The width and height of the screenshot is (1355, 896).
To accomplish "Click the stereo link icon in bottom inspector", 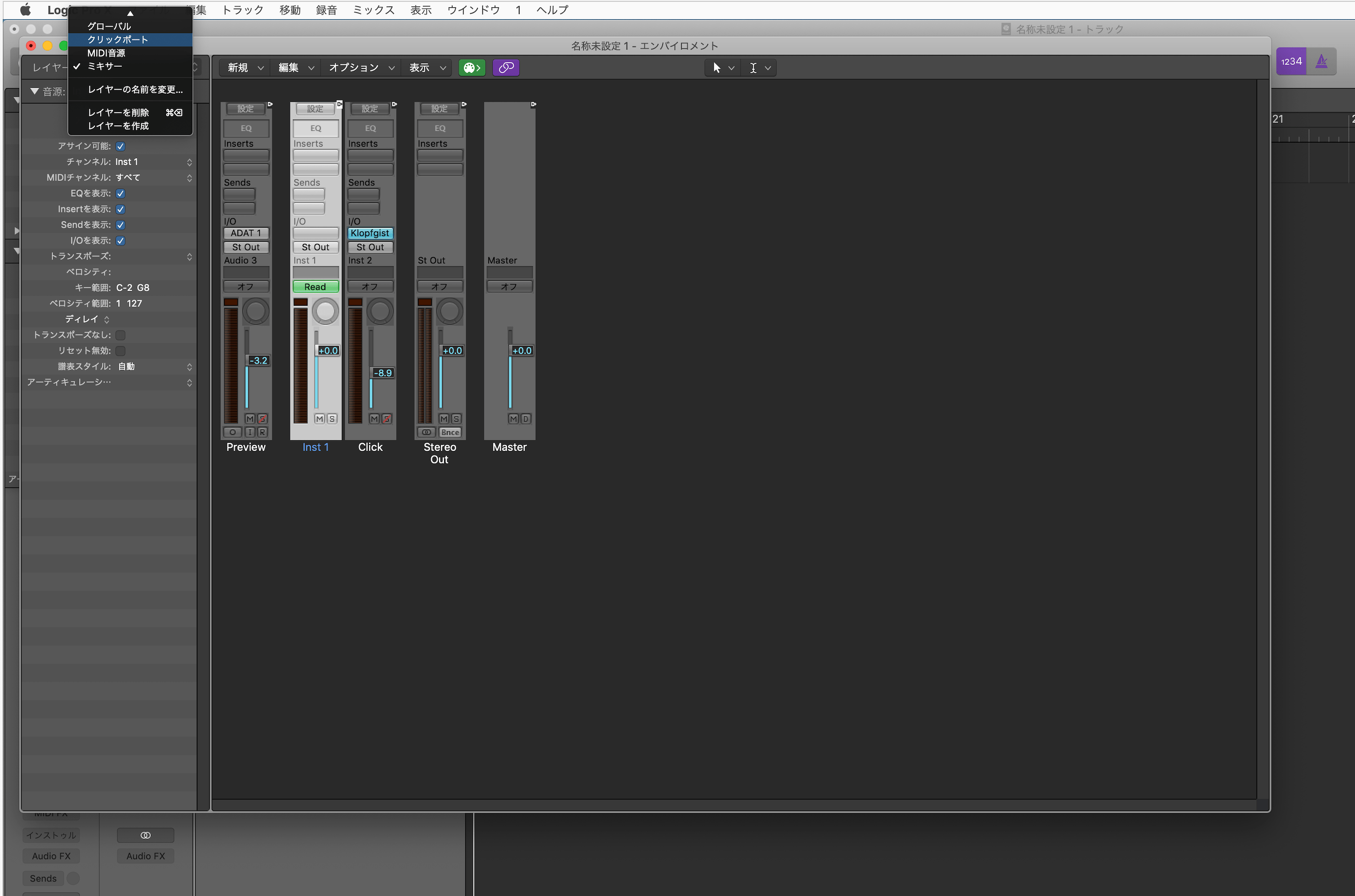I will coord(146,836).
